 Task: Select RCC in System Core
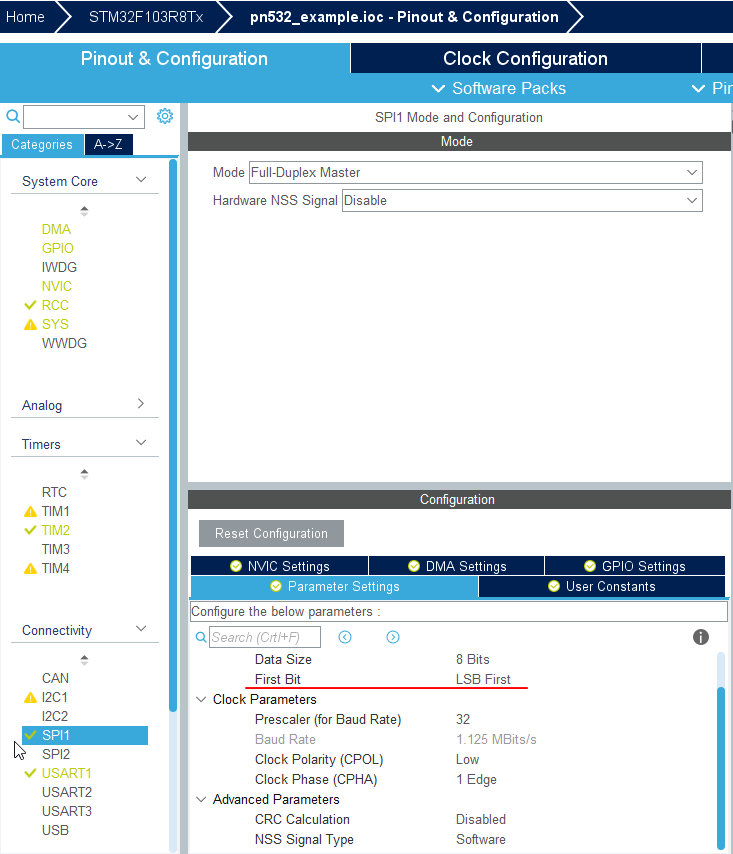coord(55,306)
